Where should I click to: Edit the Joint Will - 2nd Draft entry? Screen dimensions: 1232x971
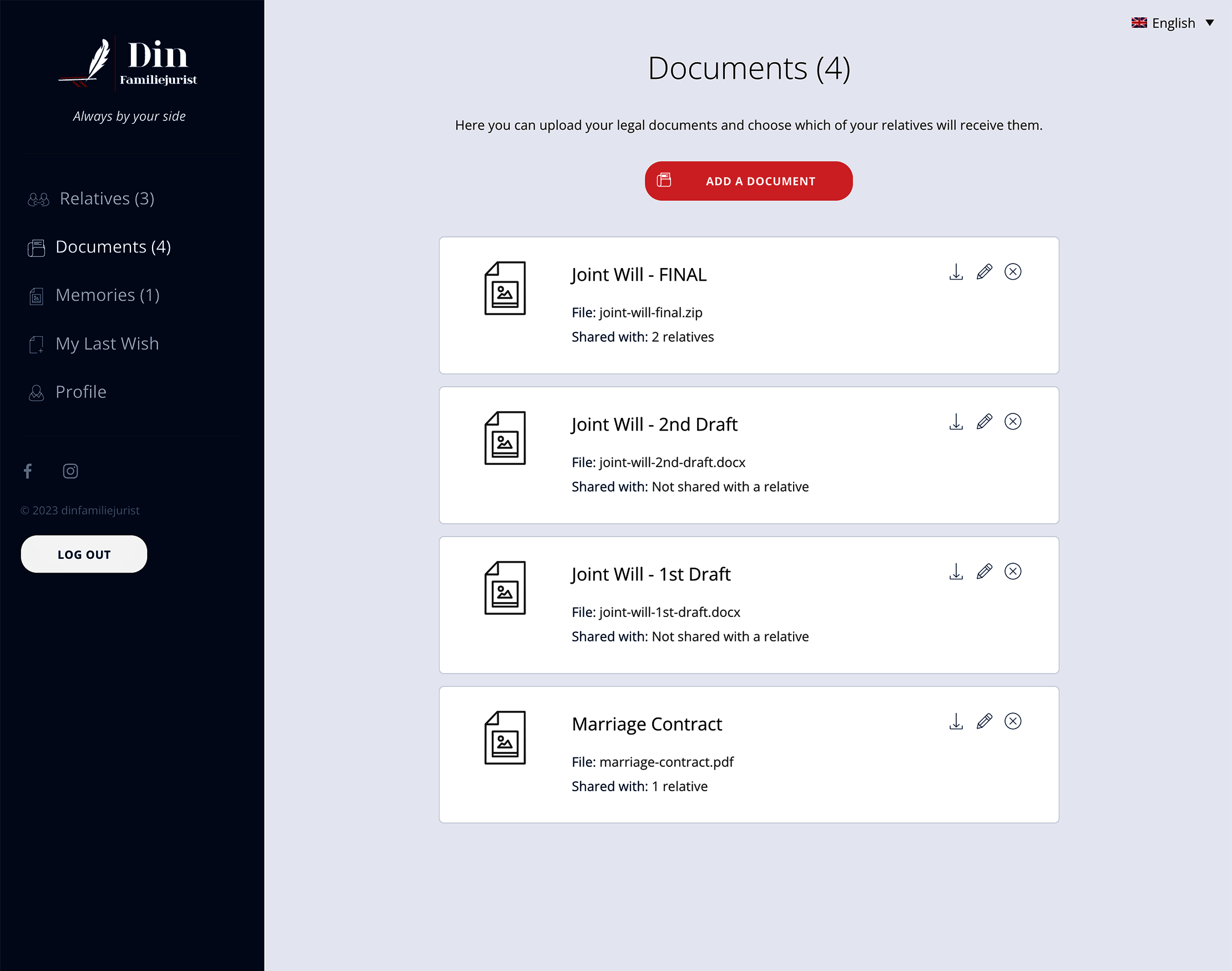984,422
